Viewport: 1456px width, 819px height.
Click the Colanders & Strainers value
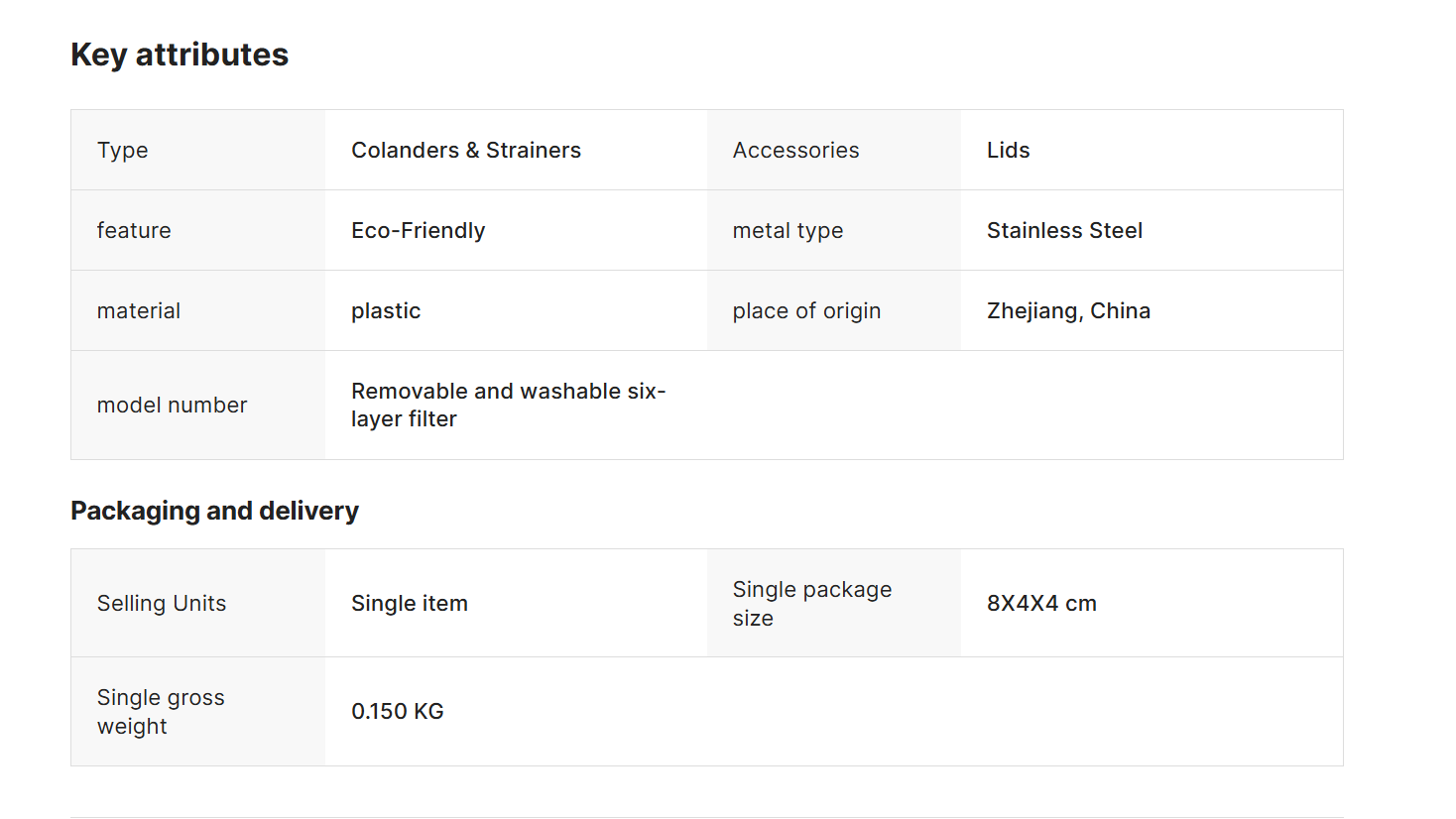466,150
